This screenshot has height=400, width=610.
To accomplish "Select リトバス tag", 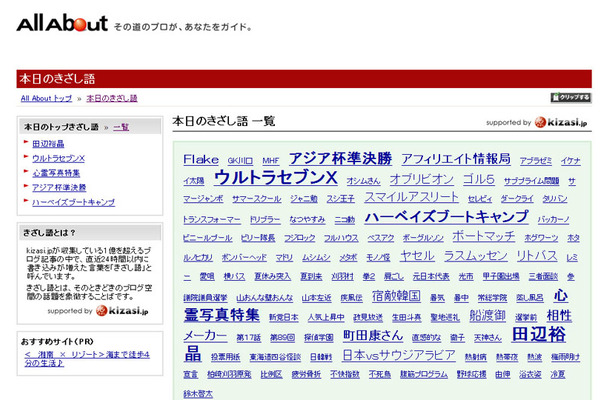I will tap(537, 256).
